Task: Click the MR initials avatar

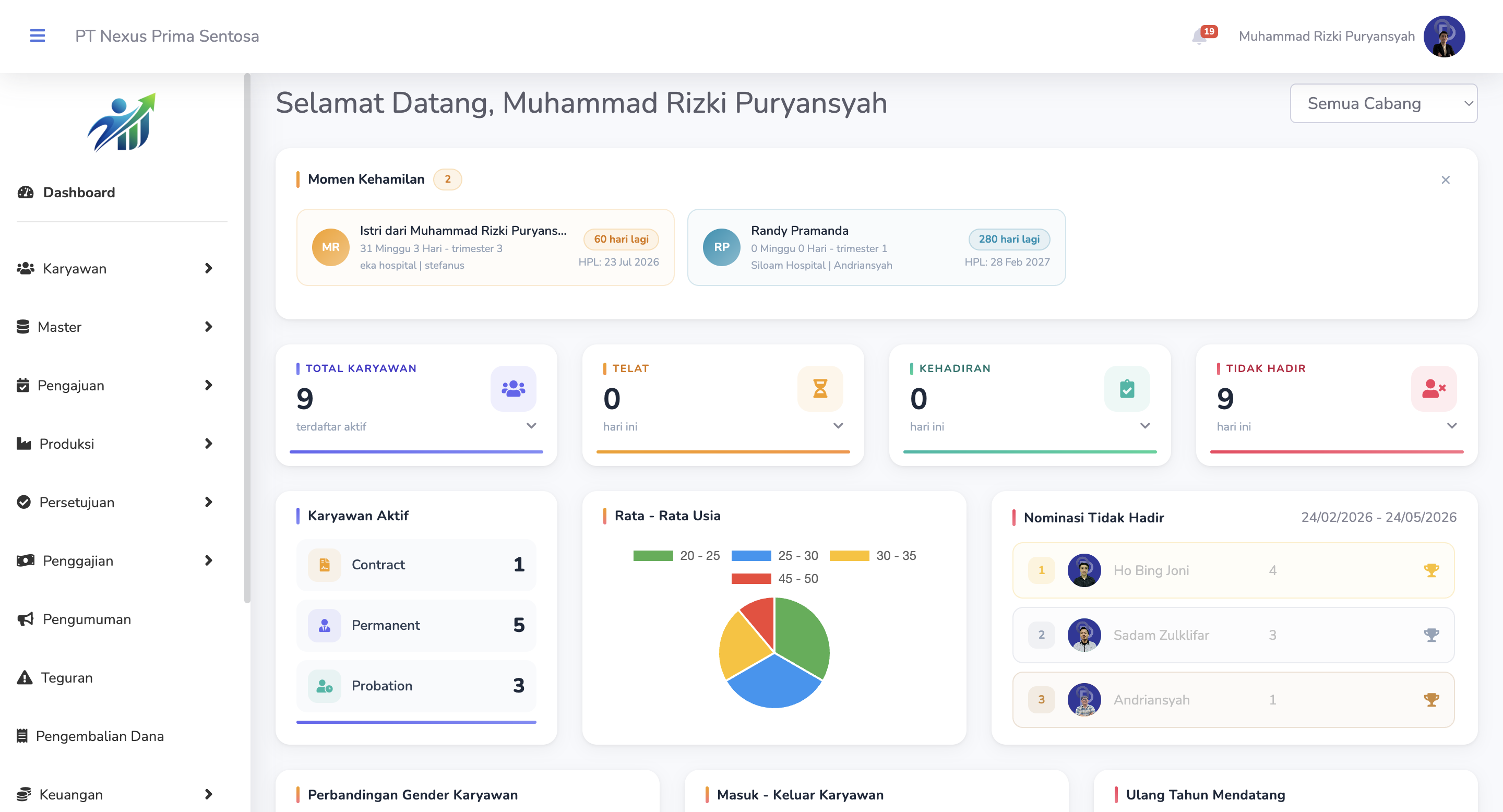Action: [x=330, y=247]
